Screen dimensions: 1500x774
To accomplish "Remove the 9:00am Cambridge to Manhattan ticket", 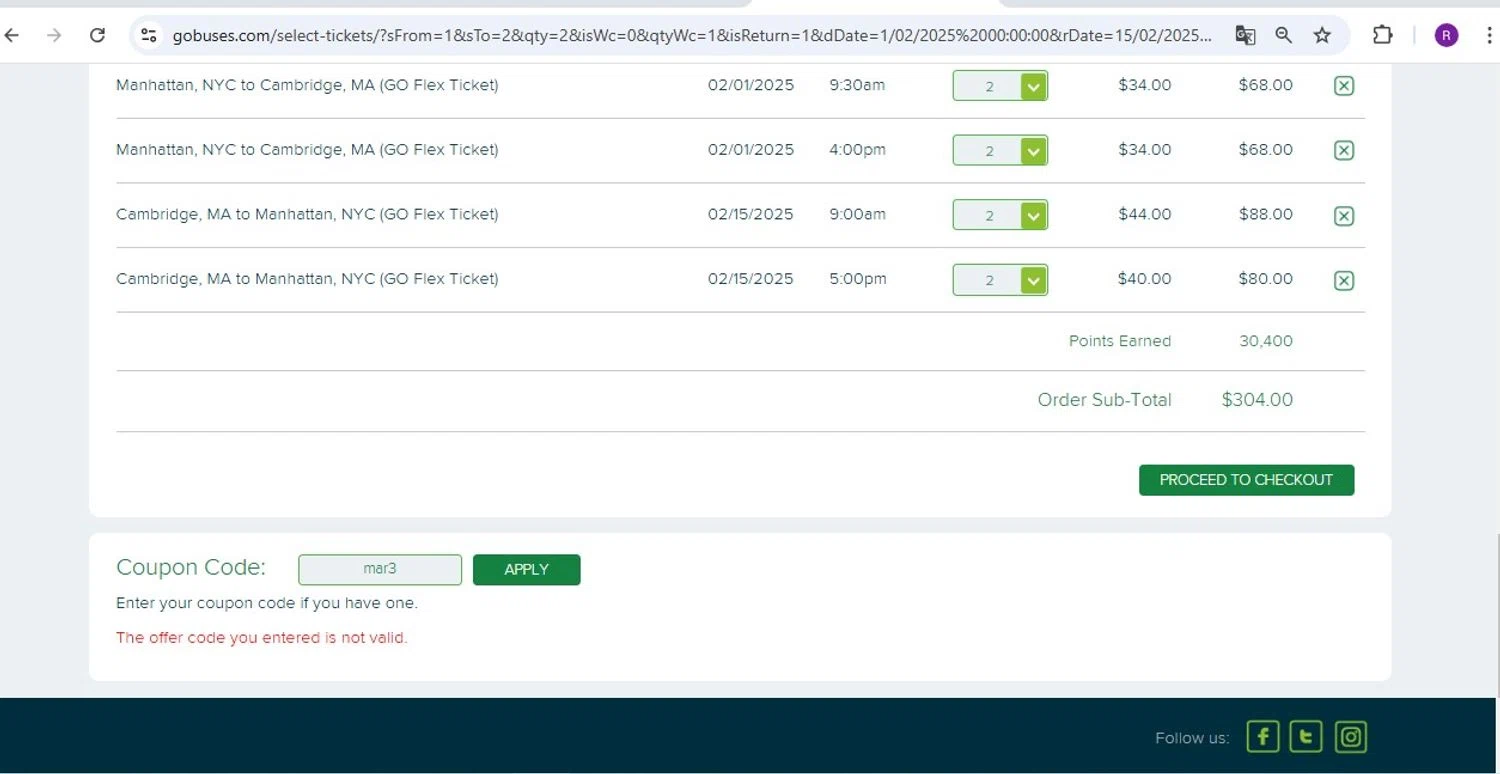I will (x=1344, y=215).
